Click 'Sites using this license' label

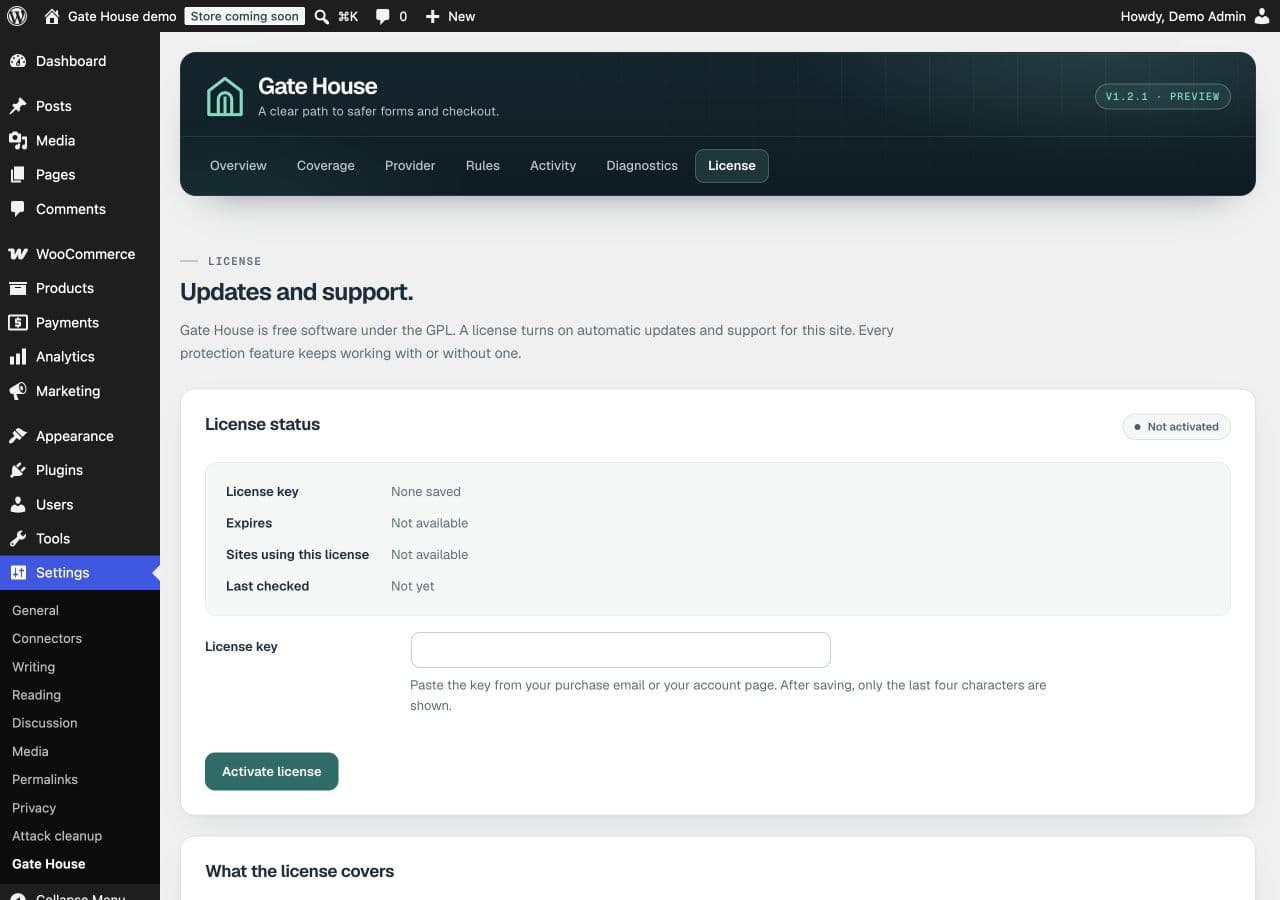pyautogui.click(x=297, y=555)
